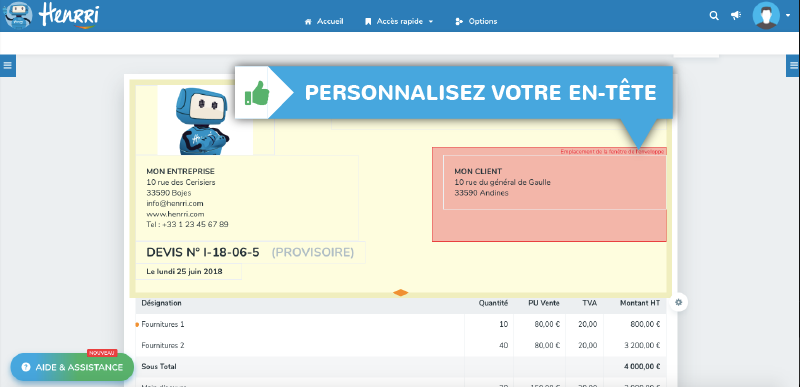
Task: Click the 3 200,00 € amount cell
Action: pyautogui.click(x=641, y=346)
